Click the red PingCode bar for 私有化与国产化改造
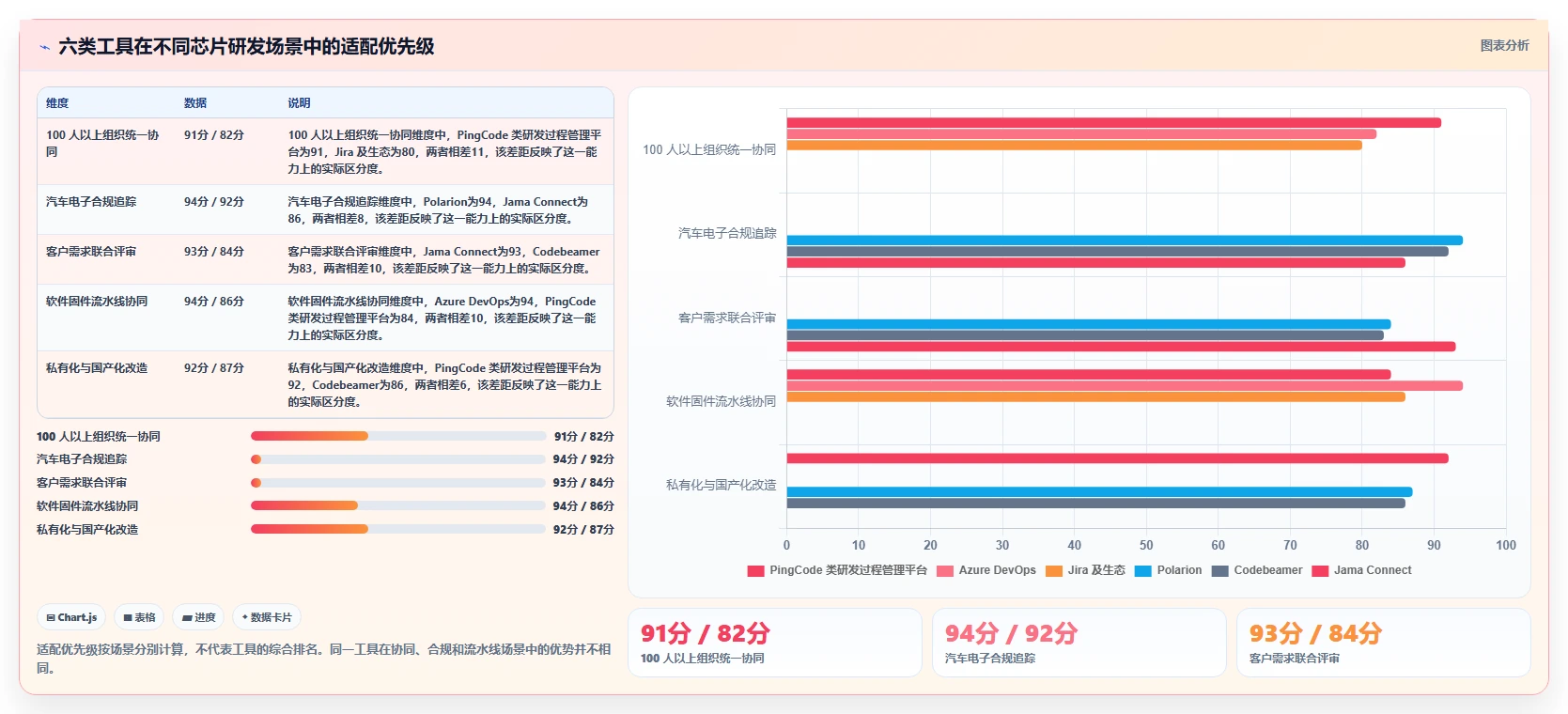The width and height of the screenshot is (1568, 714). tap(1117, 458)
